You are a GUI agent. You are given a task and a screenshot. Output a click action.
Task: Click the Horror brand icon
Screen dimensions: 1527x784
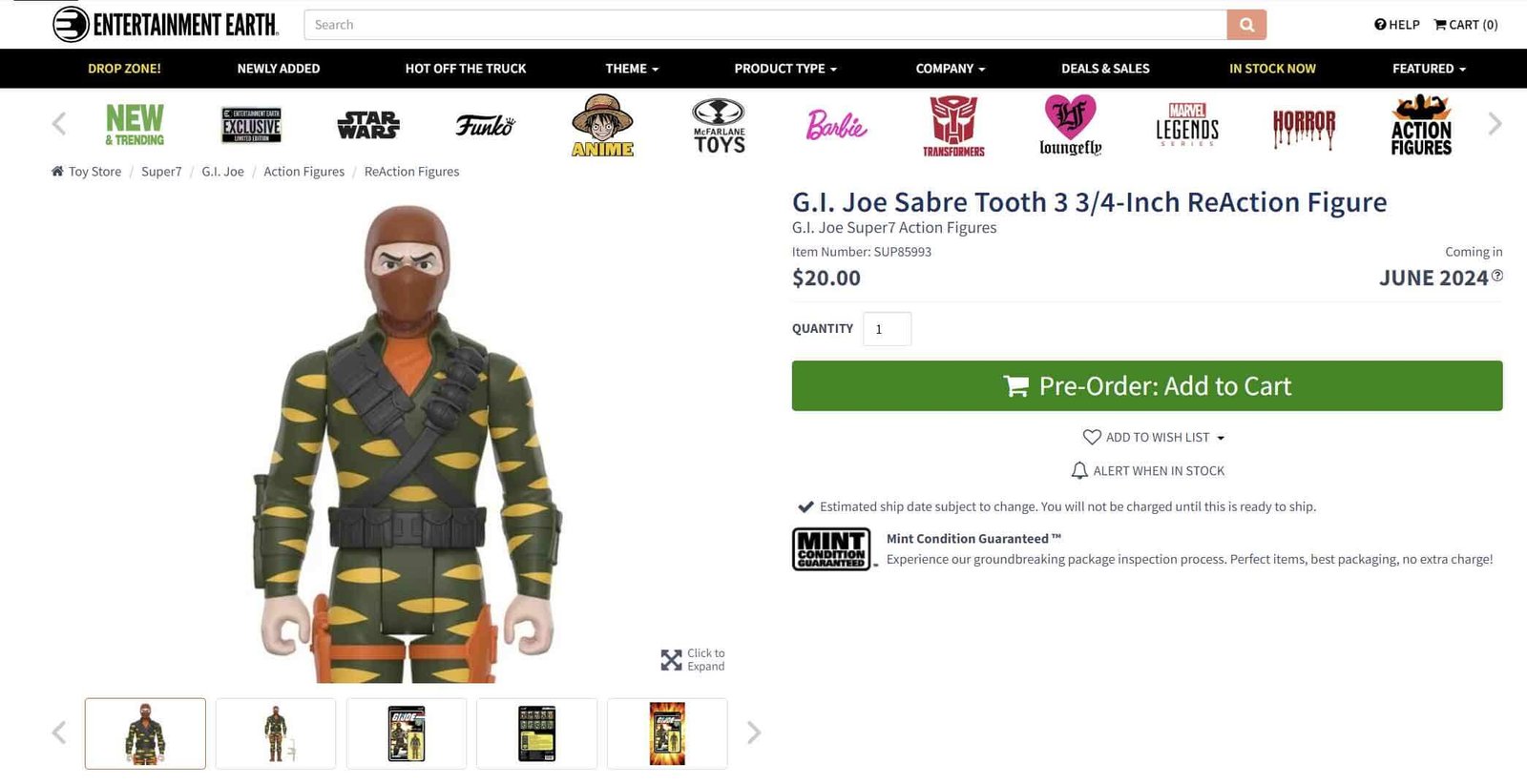[x=1304, y=123]
